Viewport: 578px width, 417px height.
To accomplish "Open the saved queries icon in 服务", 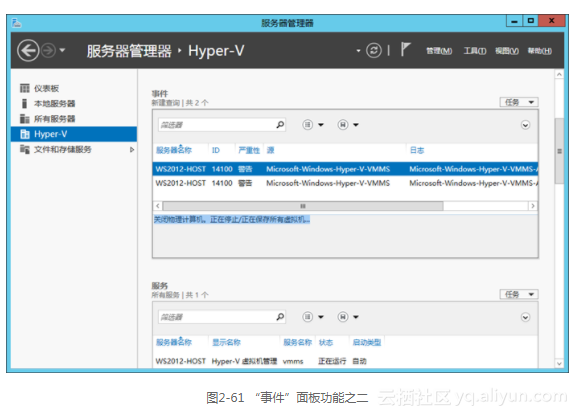I will coord(343,317).
